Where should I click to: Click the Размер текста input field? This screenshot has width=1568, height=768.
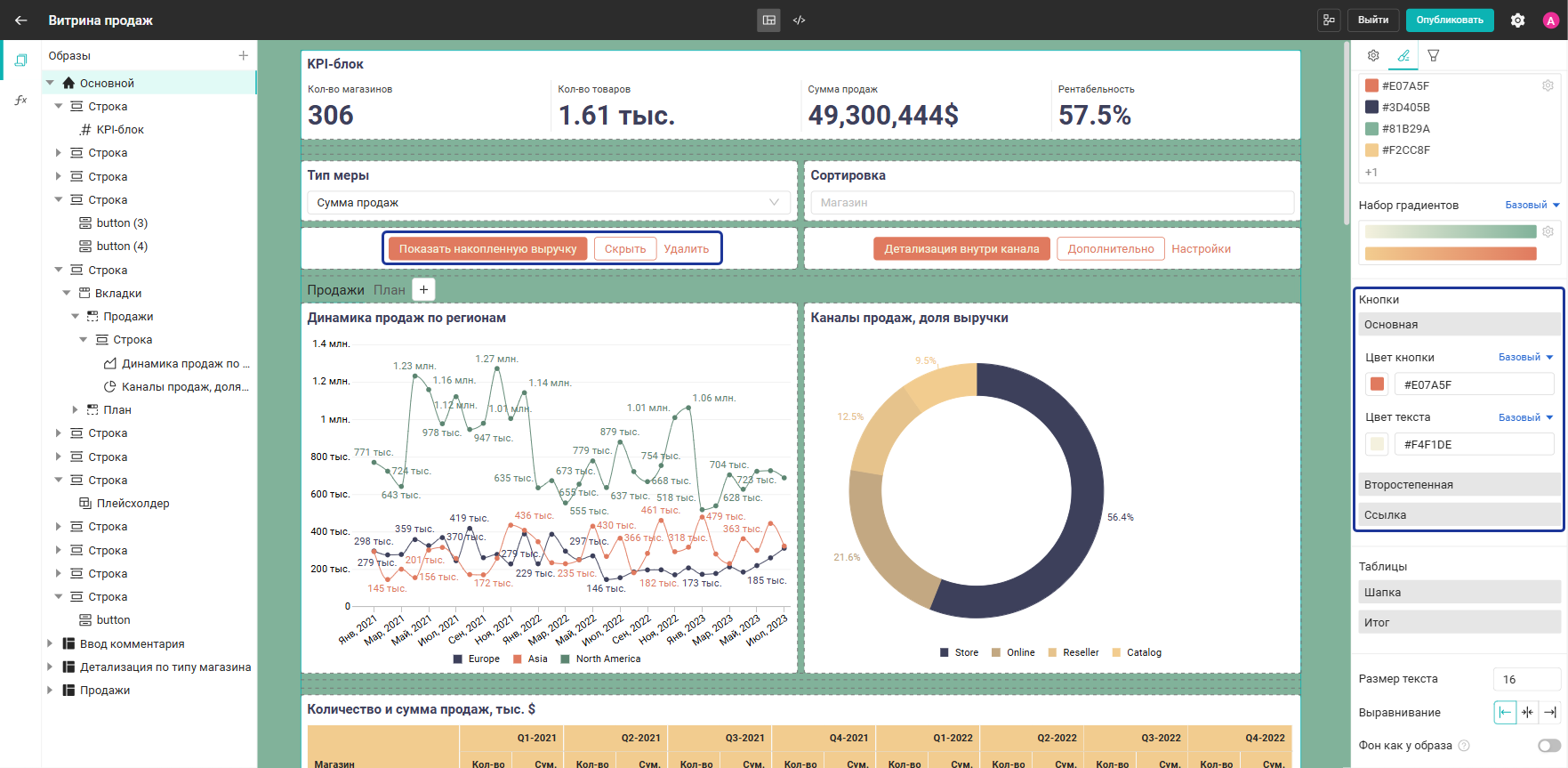pos(1526,679)
